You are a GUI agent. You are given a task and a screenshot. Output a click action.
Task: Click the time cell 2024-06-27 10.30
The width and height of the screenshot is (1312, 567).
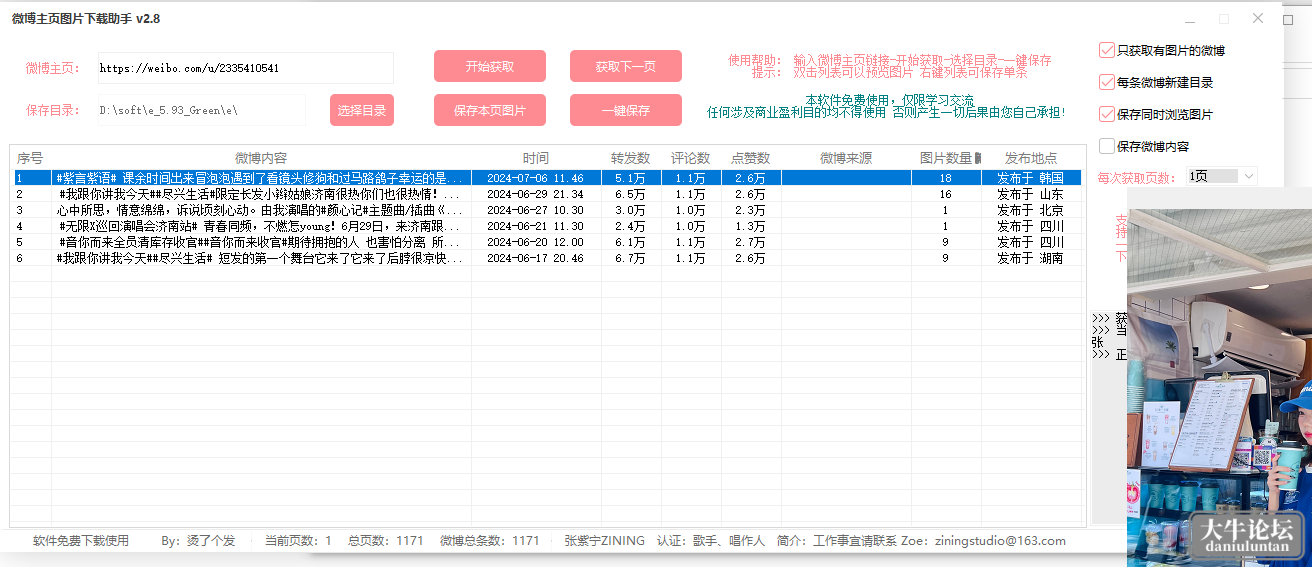pyautogui.click(x=535, y=210)
